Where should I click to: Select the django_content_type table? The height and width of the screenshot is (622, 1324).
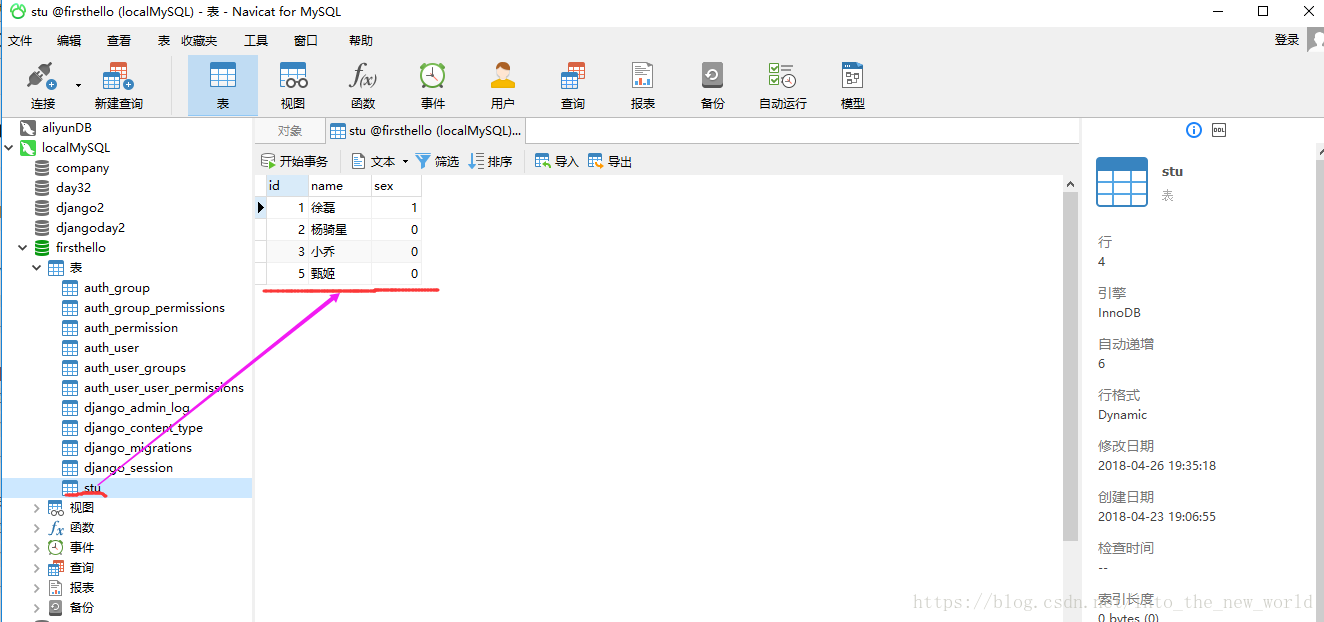[143, 428]
